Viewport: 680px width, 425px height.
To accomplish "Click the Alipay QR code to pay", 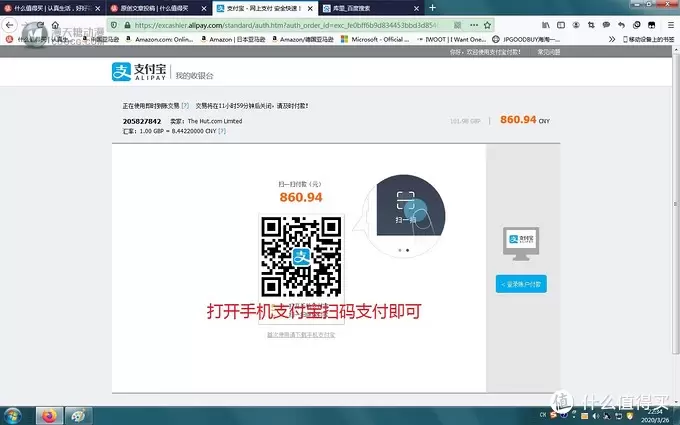I will point(301,257).
